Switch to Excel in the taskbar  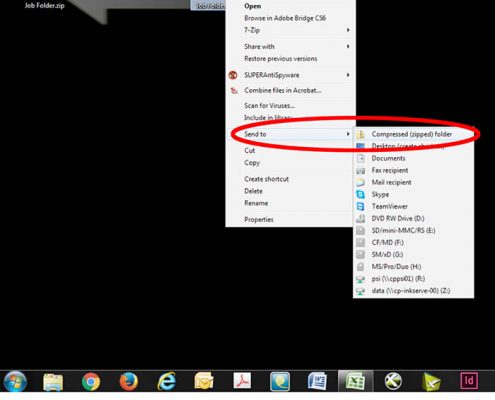point(355,381)
